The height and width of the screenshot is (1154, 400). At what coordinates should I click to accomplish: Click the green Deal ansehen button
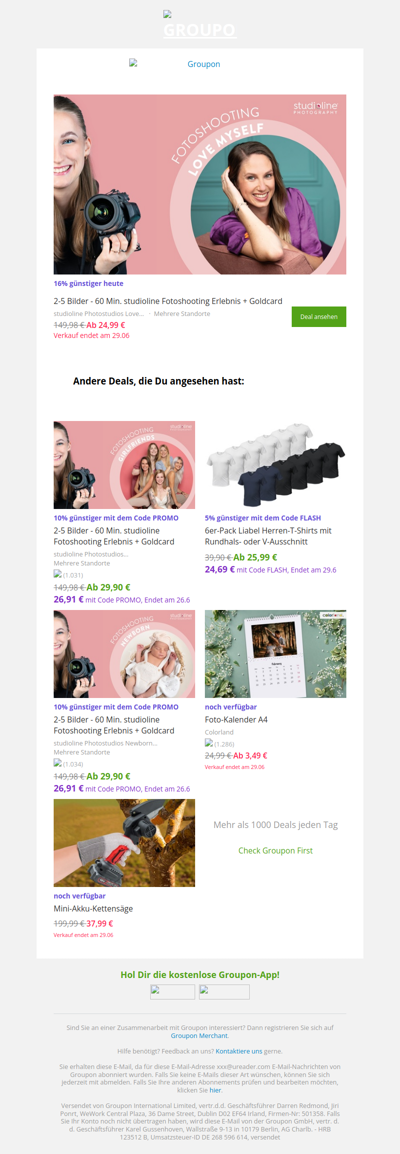pyautogui.click(x=318, y=316)
